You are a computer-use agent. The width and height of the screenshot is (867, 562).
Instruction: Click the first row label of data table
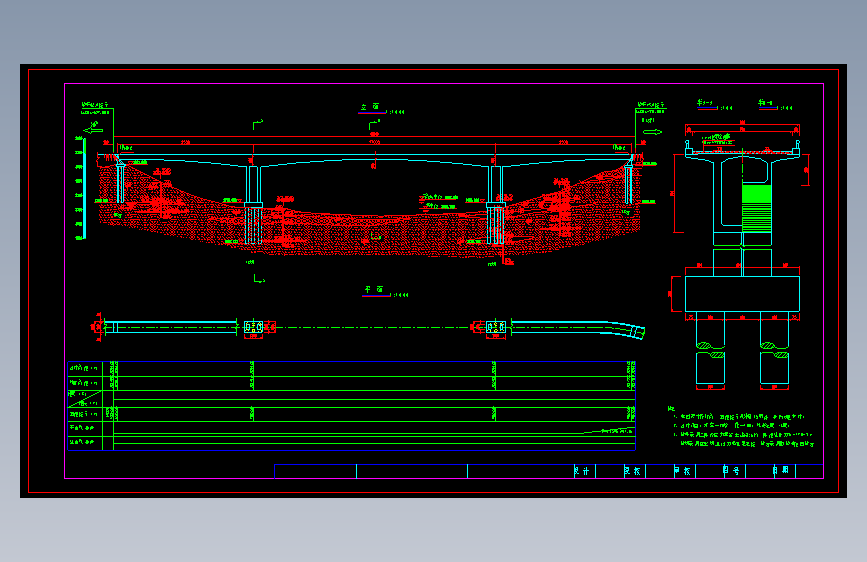point(83,368)
